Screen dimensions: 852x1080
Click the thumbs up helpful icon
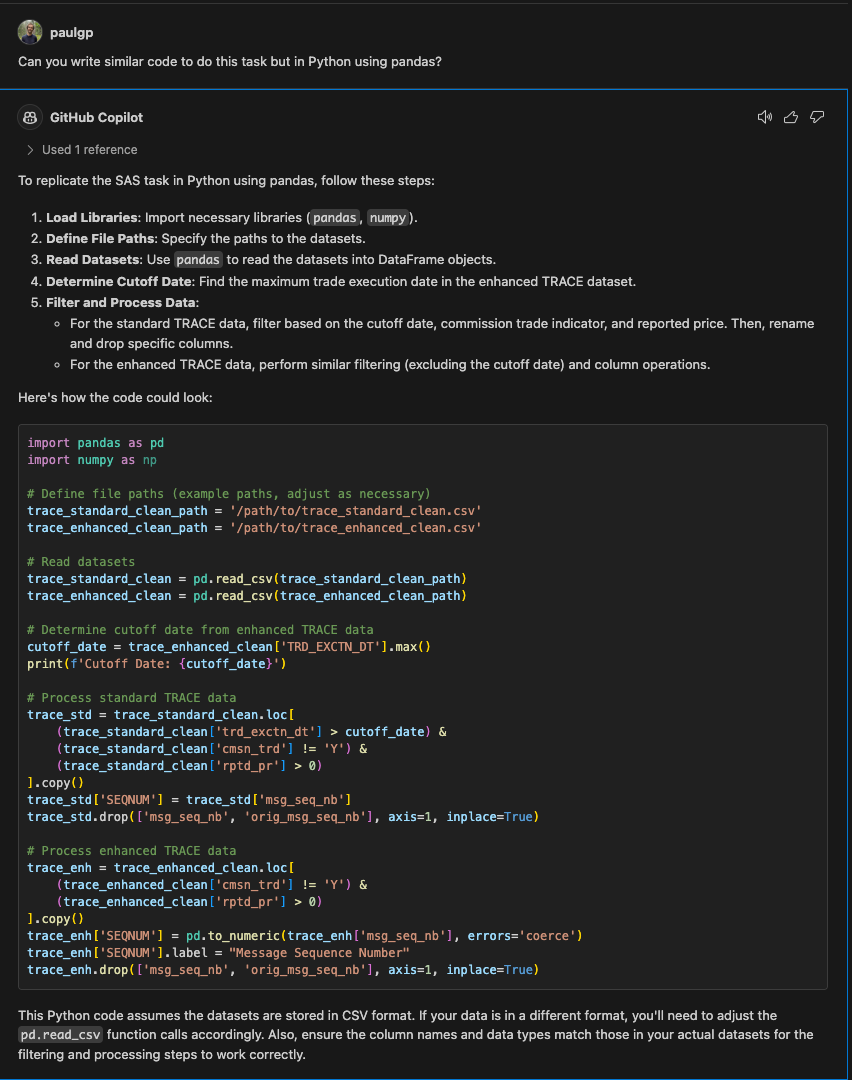point(791,117)
